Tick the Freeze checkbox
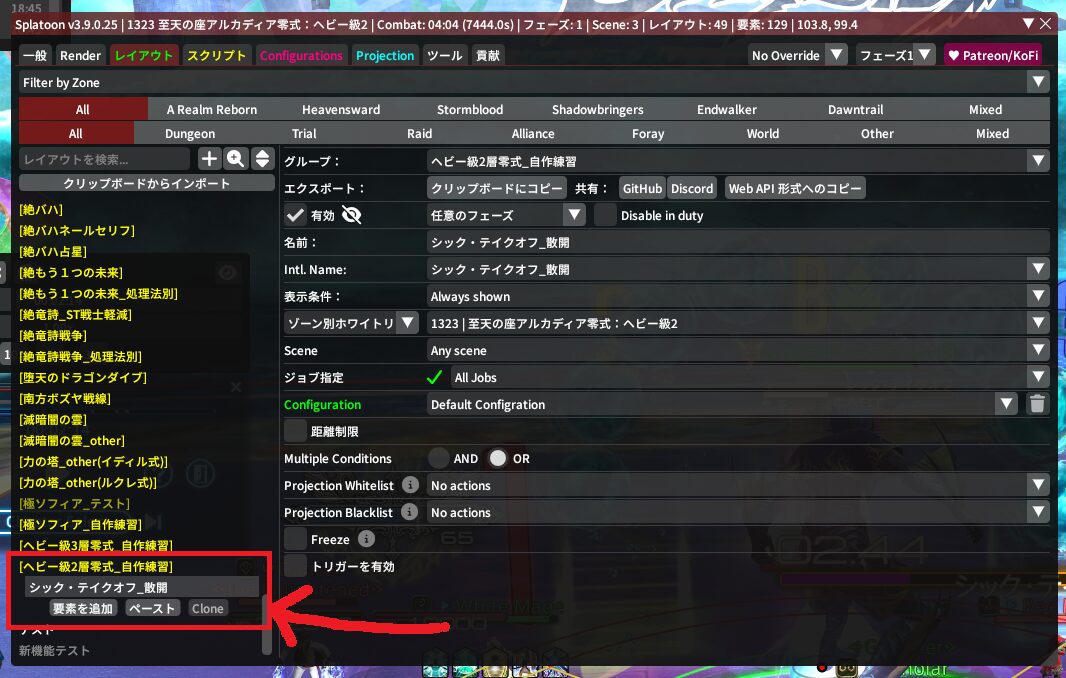This screenshot has width=1066, height=678. tap(295, 539)
